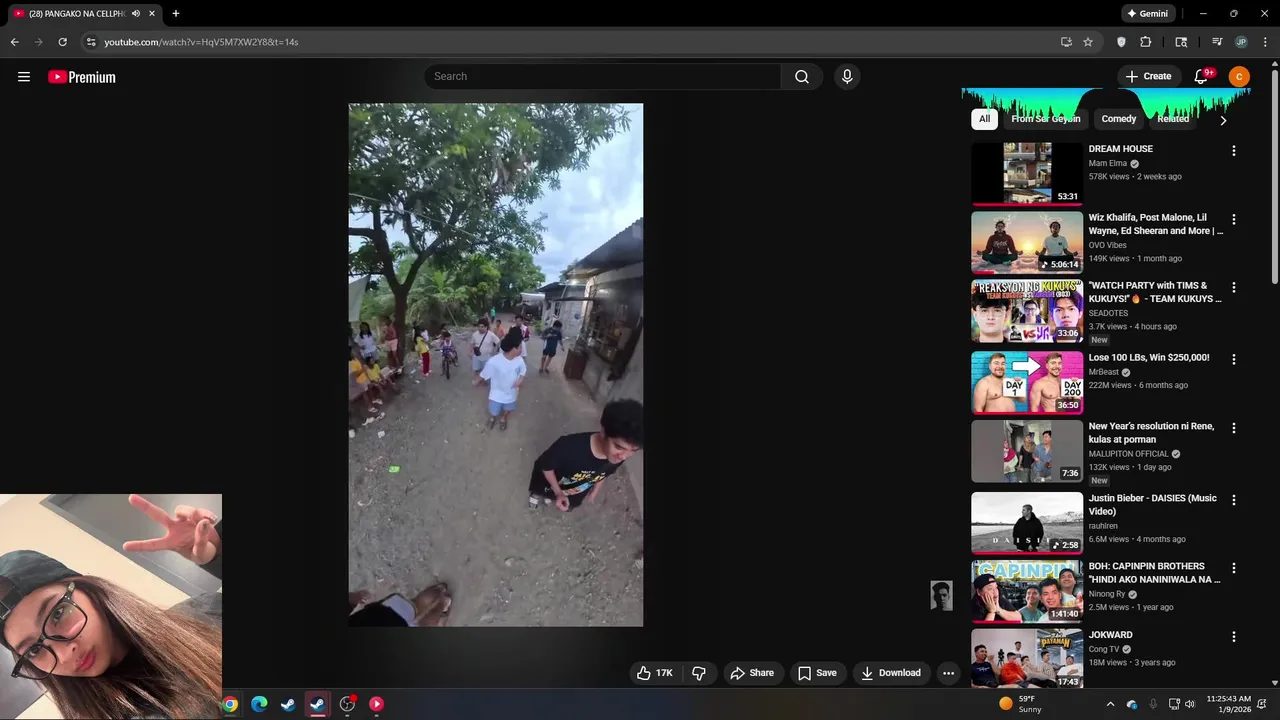Image resolution: width=1280 pixels, height=720 pixels.
Task: Open Microsoft Edge from the taskbar
Action: coord(259,704)
